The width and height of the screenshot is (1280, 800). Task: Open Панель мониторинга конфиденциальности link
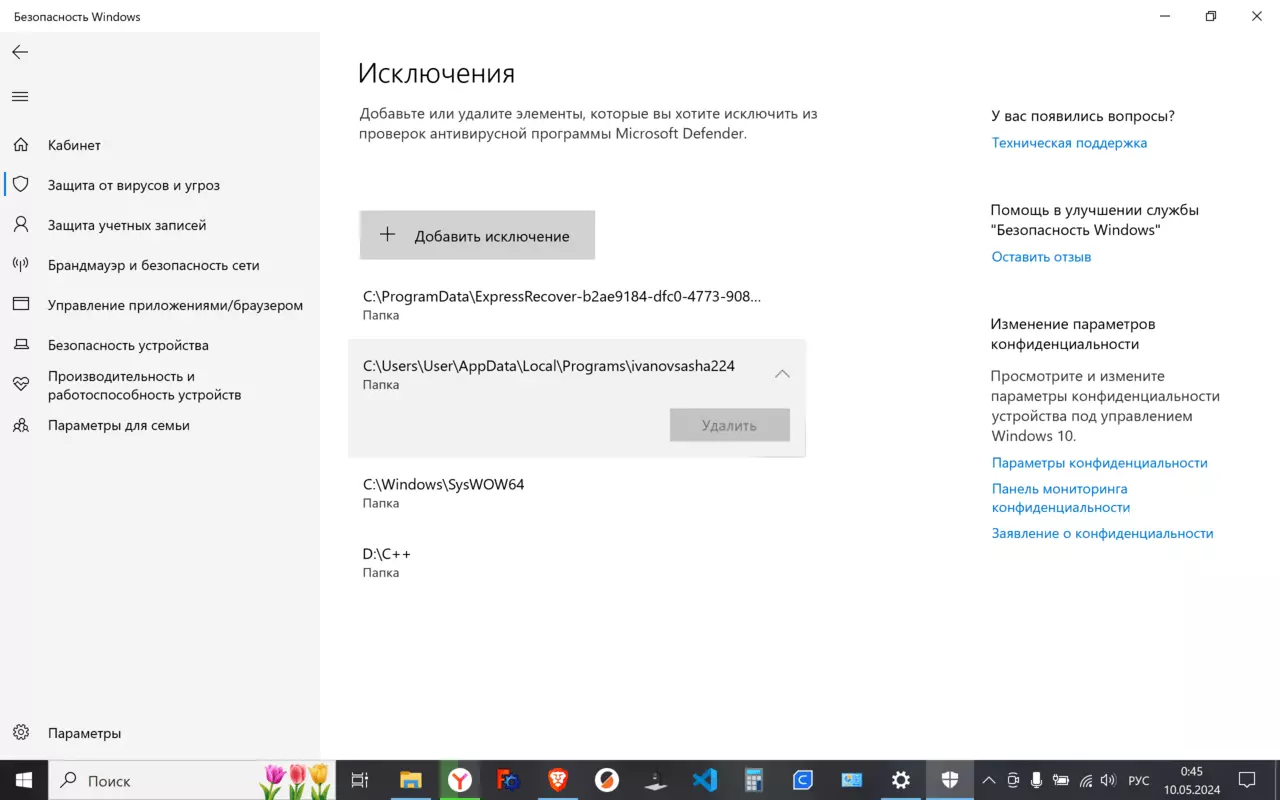click(x=1060, y=498)
